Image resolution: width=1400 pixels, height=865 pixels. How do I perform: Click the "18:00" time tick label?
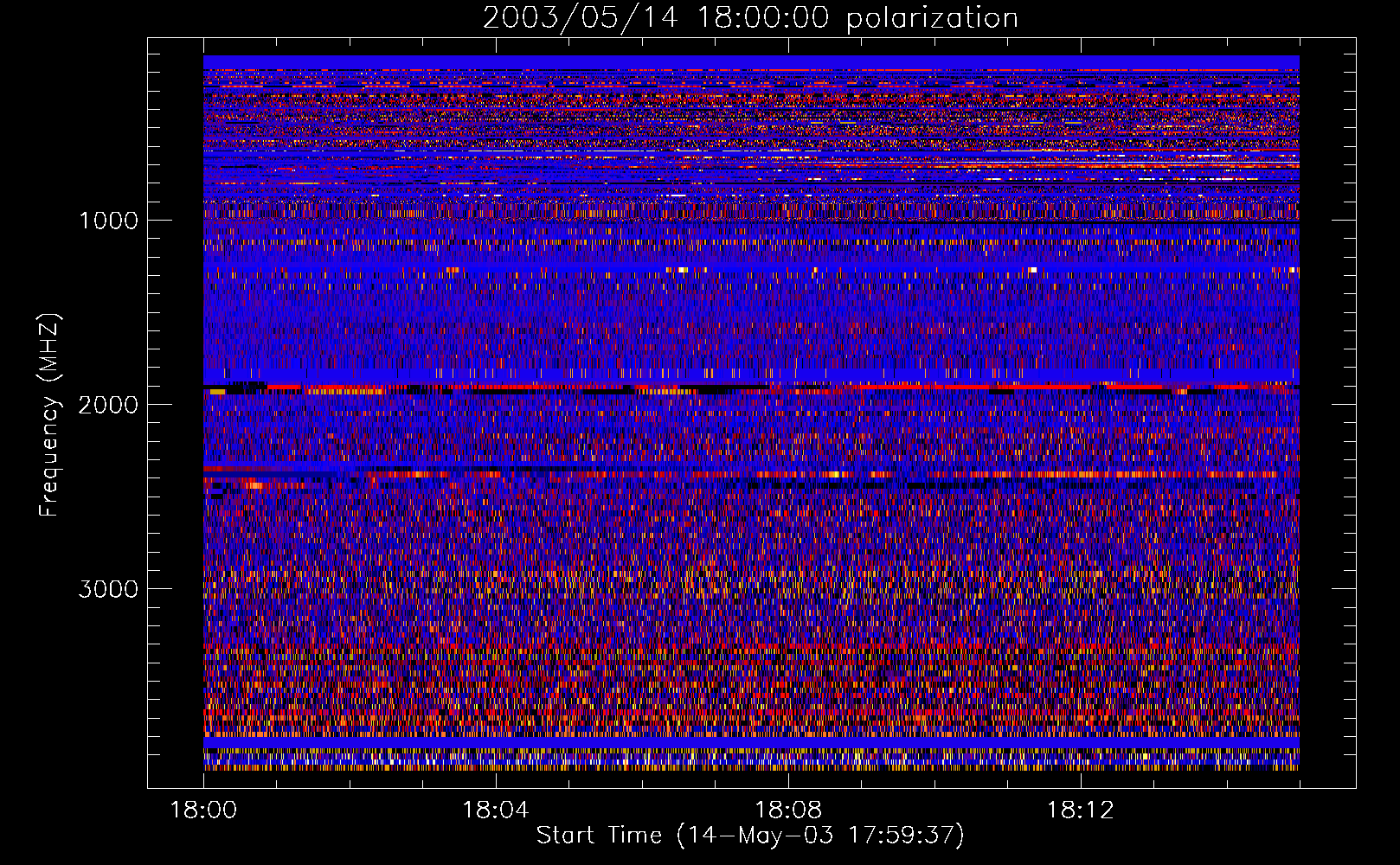203,811
